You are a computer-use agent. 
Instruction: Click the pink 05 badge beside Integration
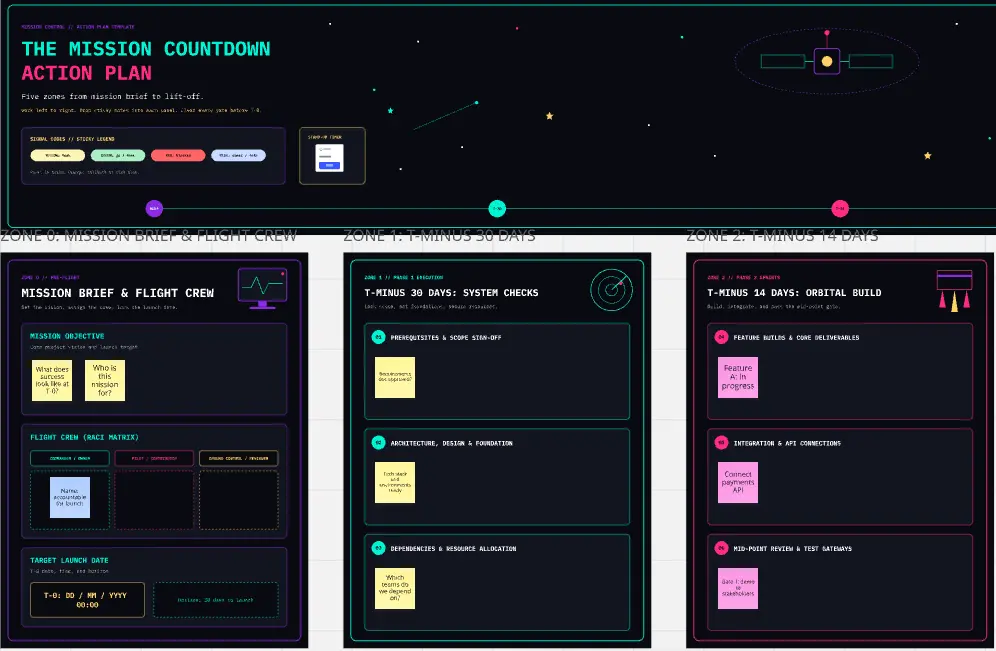722,443
